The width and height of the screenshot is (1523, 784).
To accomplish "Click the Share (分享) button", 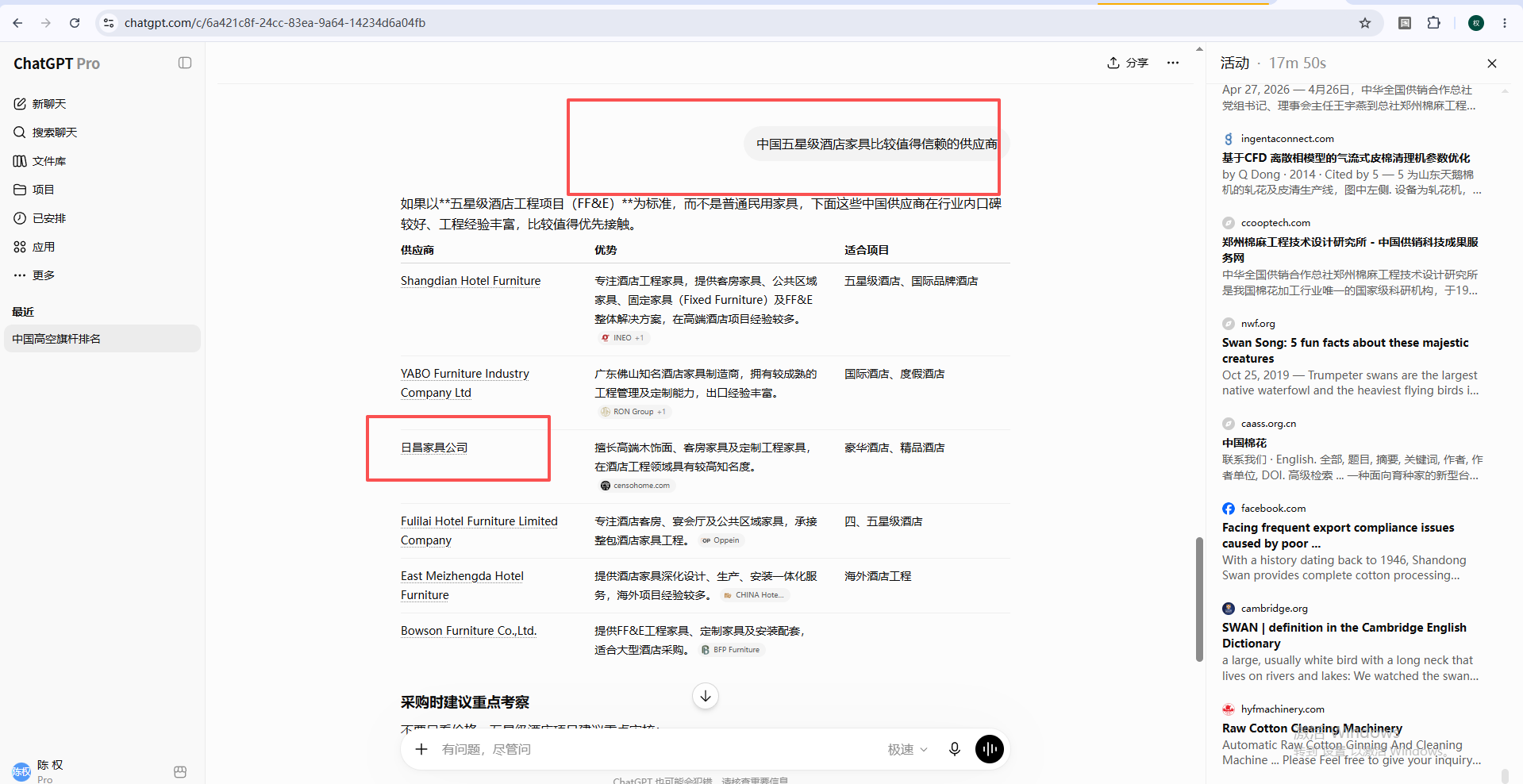I will click(x=1128, y=63).
